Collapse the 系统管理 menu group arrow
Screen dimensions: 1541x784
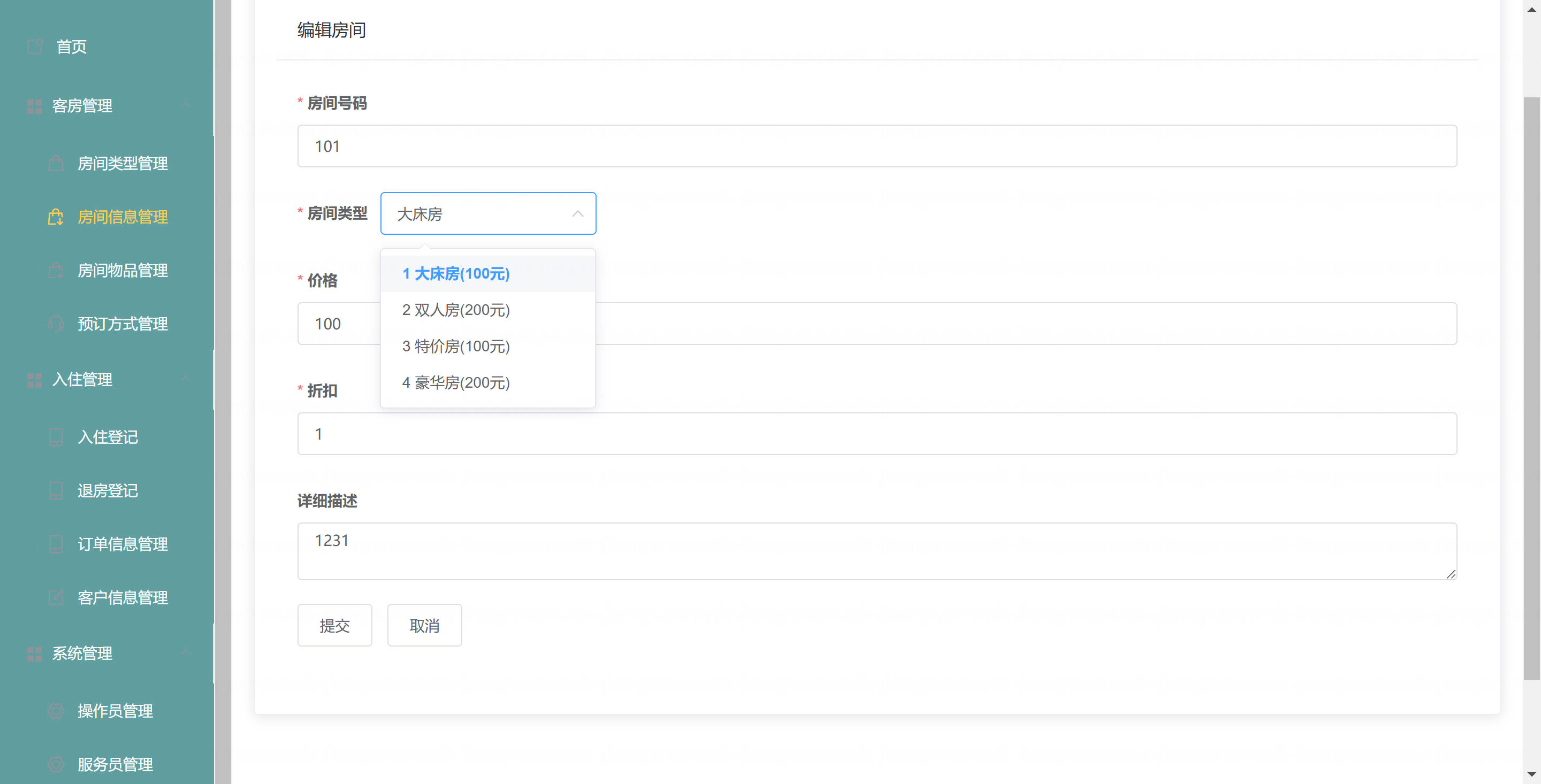186,652
